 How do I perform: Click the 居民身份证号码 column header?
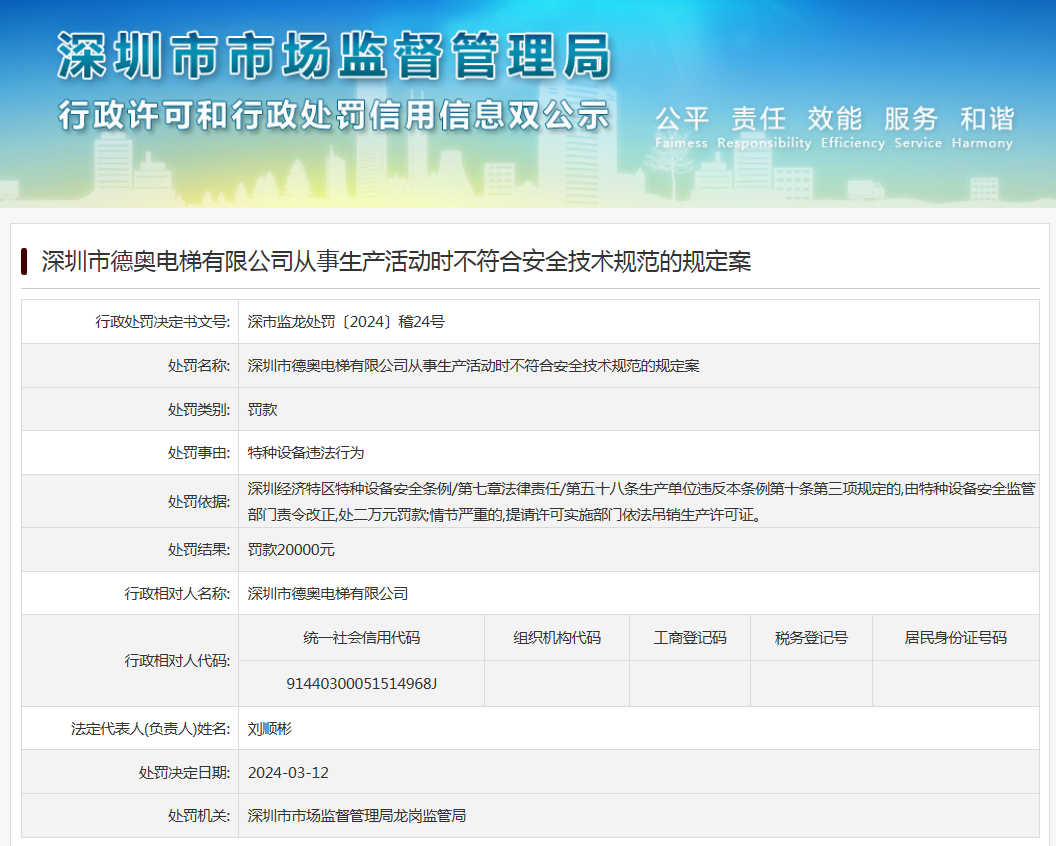click(955, 638)
